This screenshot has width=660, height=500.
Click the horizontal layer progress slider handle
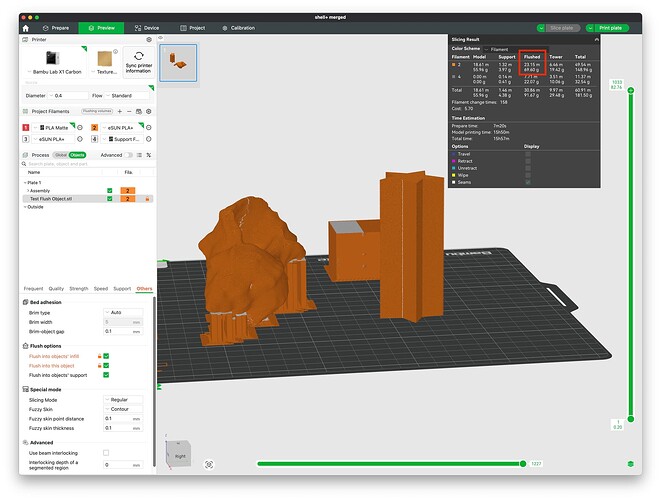(x=523, y=464)
